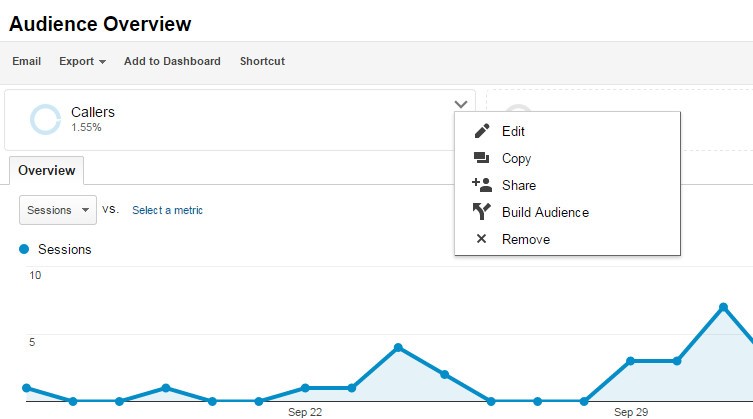Click the Shortcut button
Viewport: 753px width, 419px height.
click(x=262, y=62)
